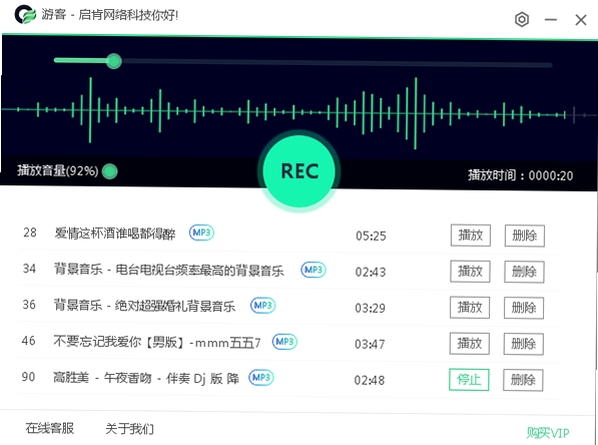Adjust the 播放音量 volume knob
The width and height of the screenshot is (598, 445).
click(x=110, y=171)
